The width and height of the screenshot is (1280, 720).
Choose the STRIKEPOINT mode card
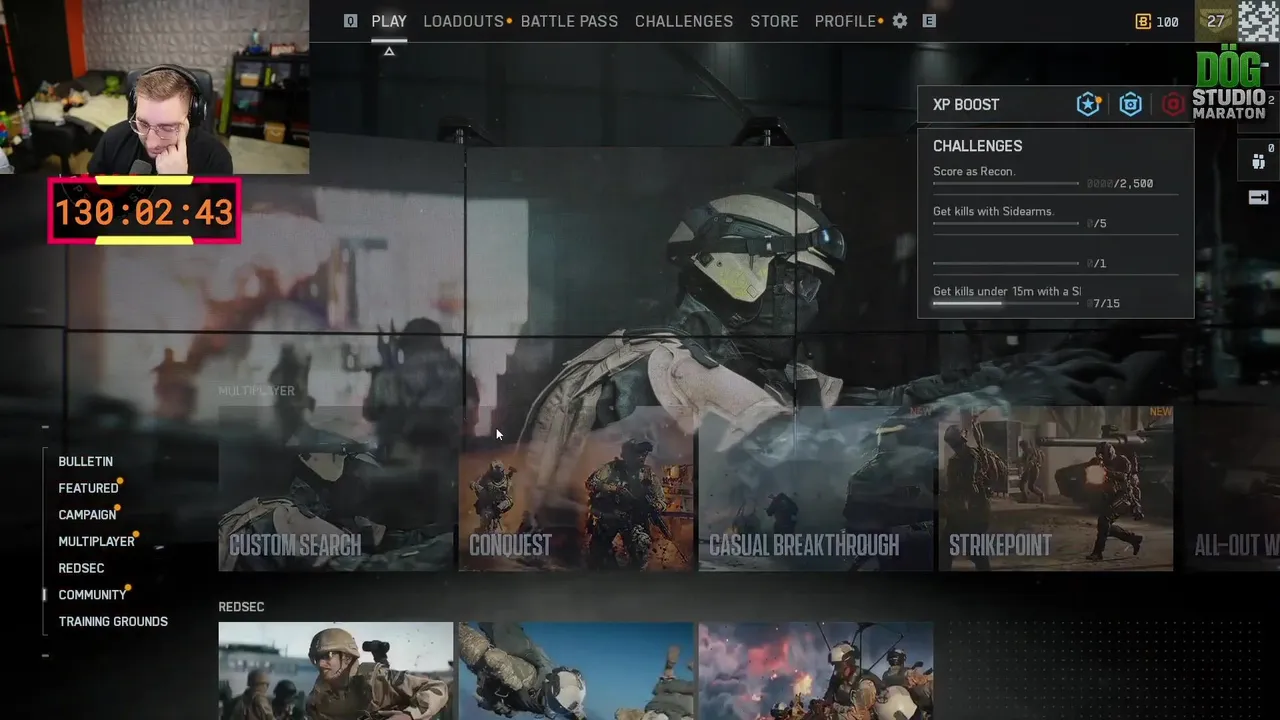tap(1055, 488)
